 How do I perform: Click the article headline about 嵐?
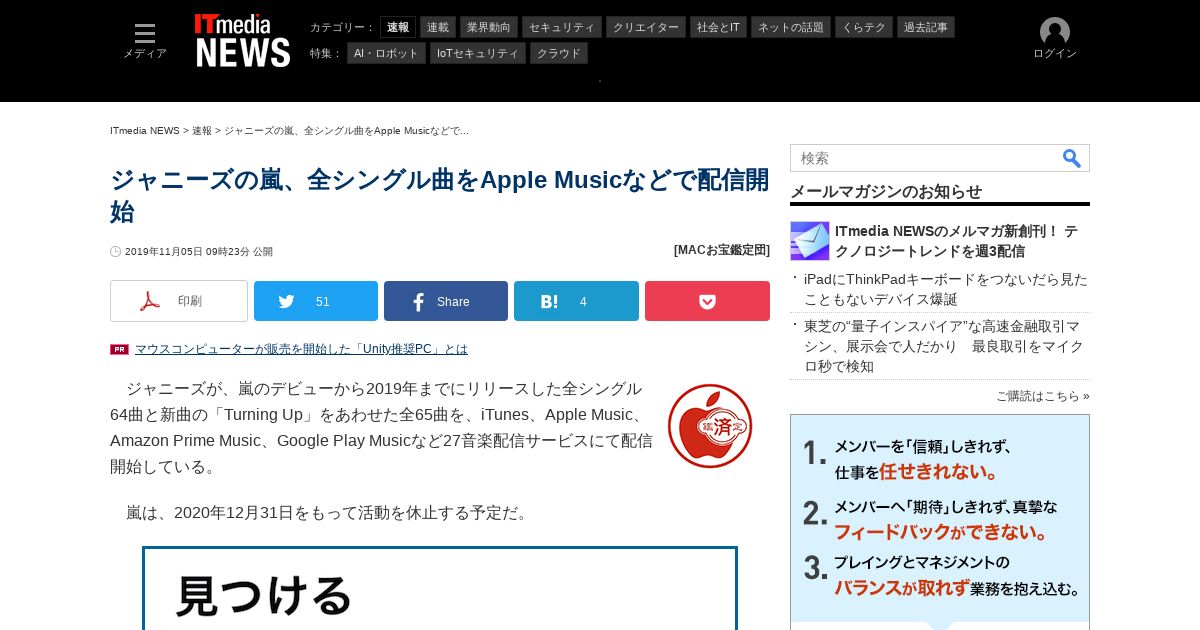(440, 195)
